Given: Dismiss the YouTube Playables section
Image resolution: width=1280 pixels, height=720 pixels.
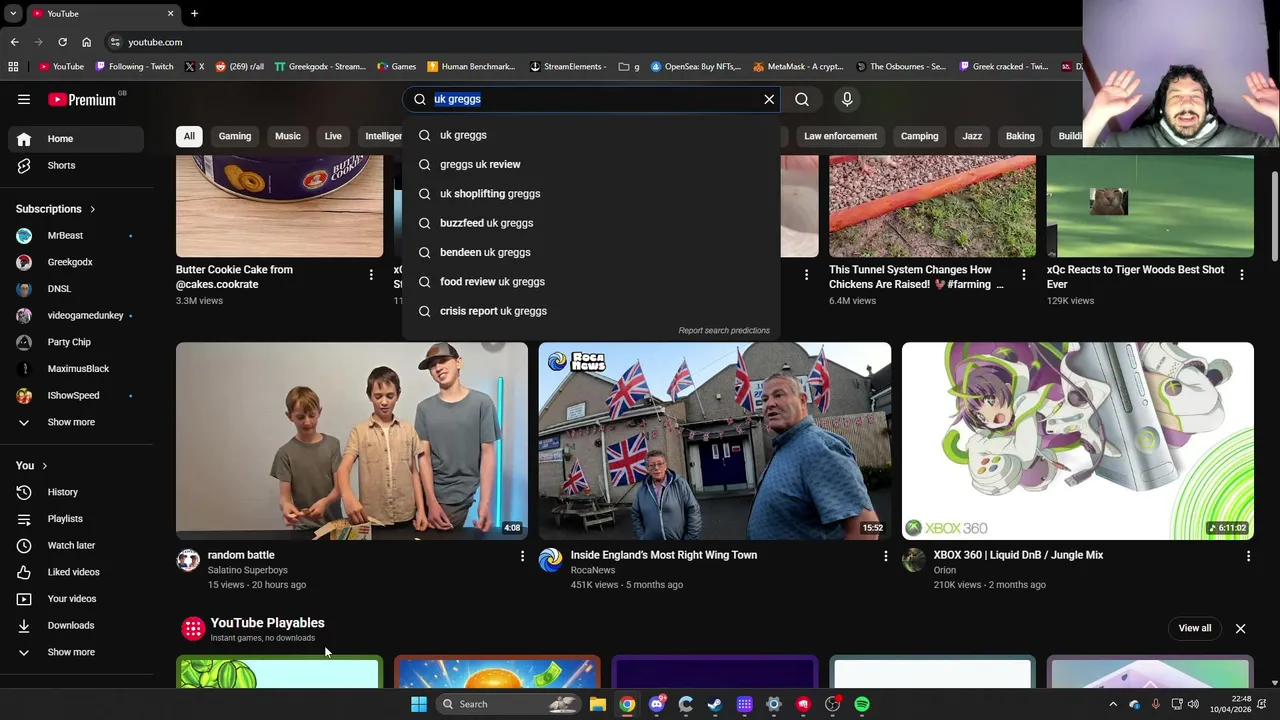Looking at the screenshot, I should pyautogui.click(x=1240, y=628).
